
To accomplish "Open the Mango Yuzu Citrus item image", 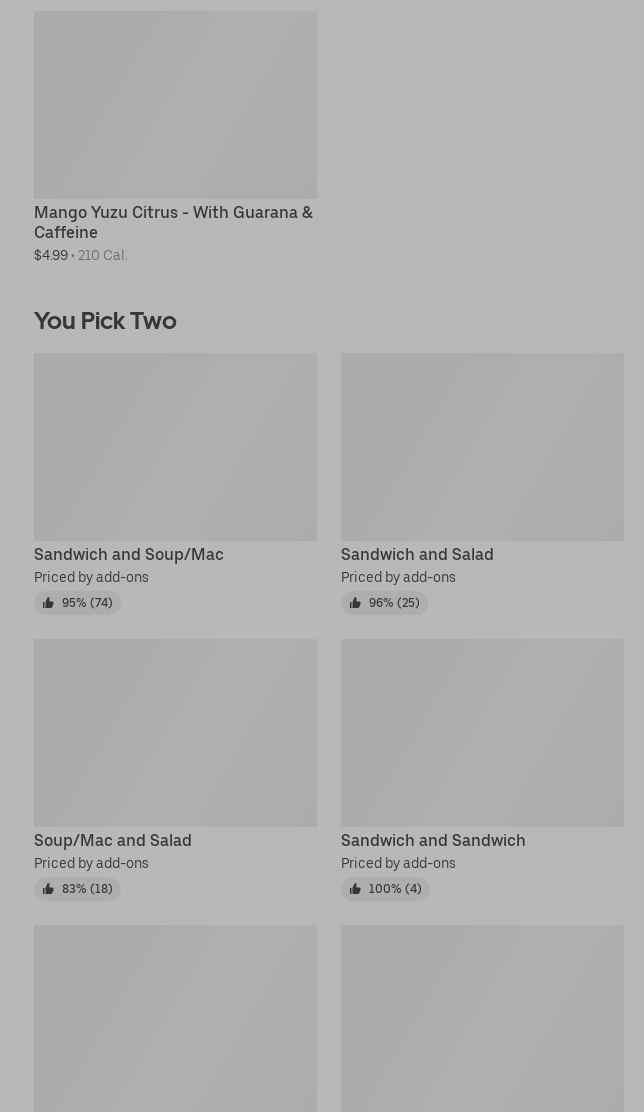I will click(x=175, y=104).
